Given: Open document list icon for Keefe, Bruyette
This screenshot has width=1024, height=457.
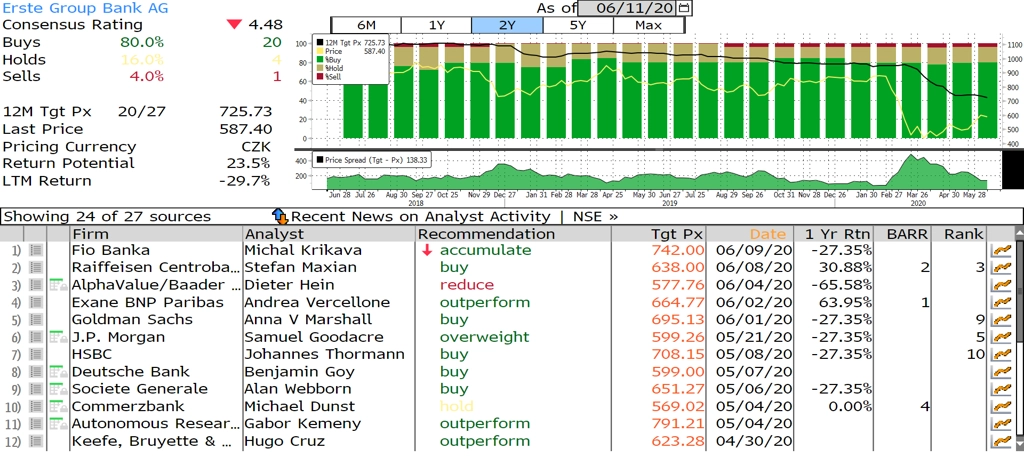Looking at the screenshot, I should click(36, 441).
